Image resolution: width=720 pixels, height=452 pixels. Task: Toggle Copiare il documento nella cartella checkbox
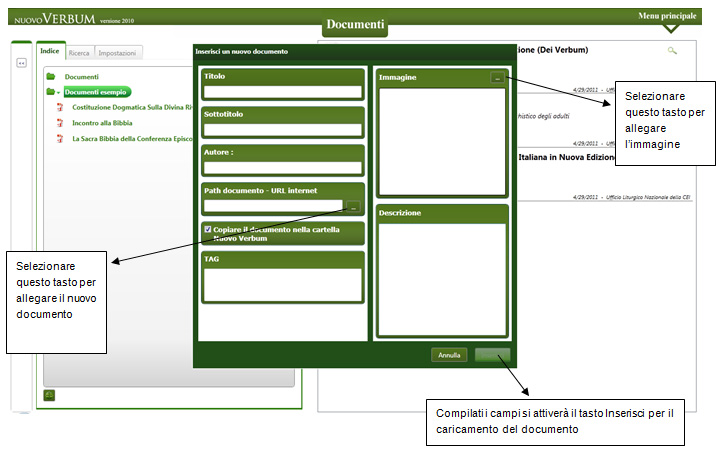(x=208, y=229)
